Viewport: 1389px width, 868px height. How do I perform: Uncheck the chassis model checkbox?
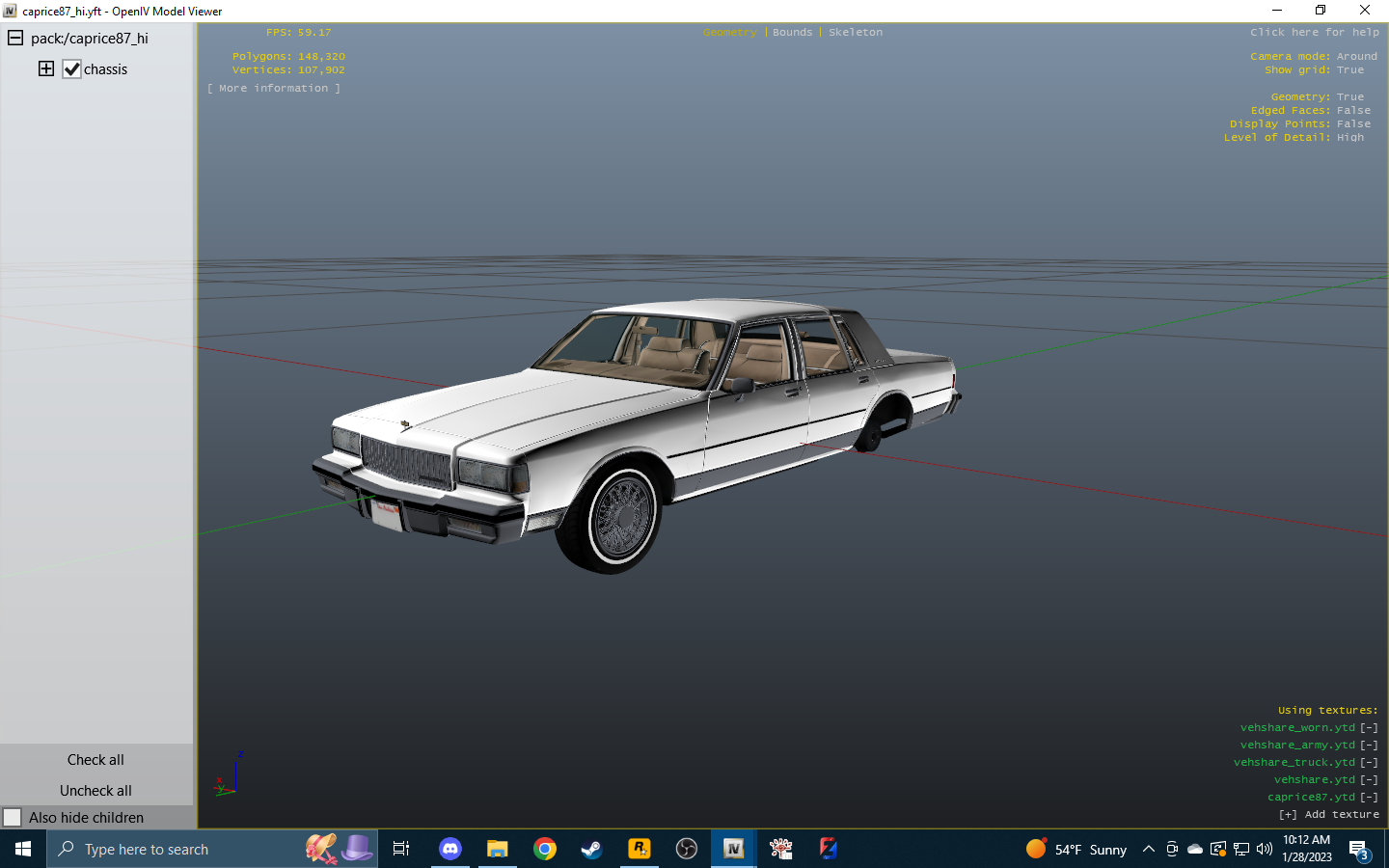73,68
